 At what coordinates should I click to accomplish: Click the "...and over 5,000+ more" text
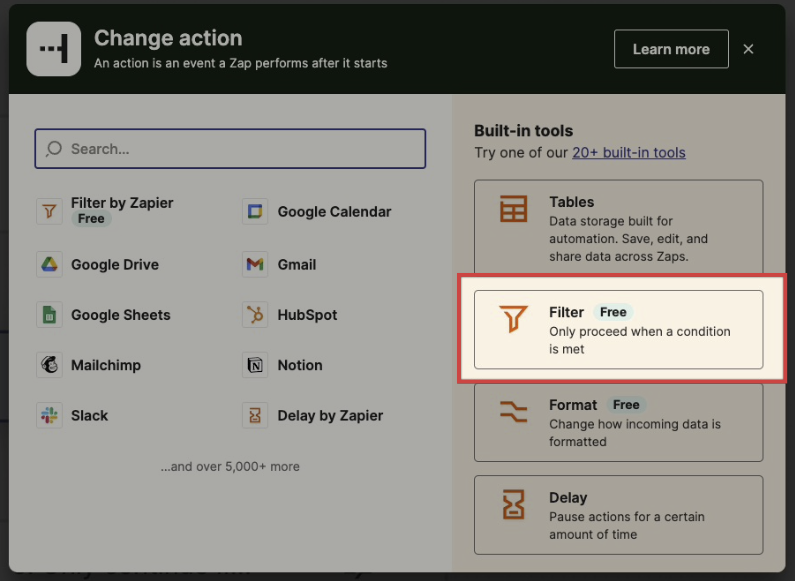tap(230, 466)
